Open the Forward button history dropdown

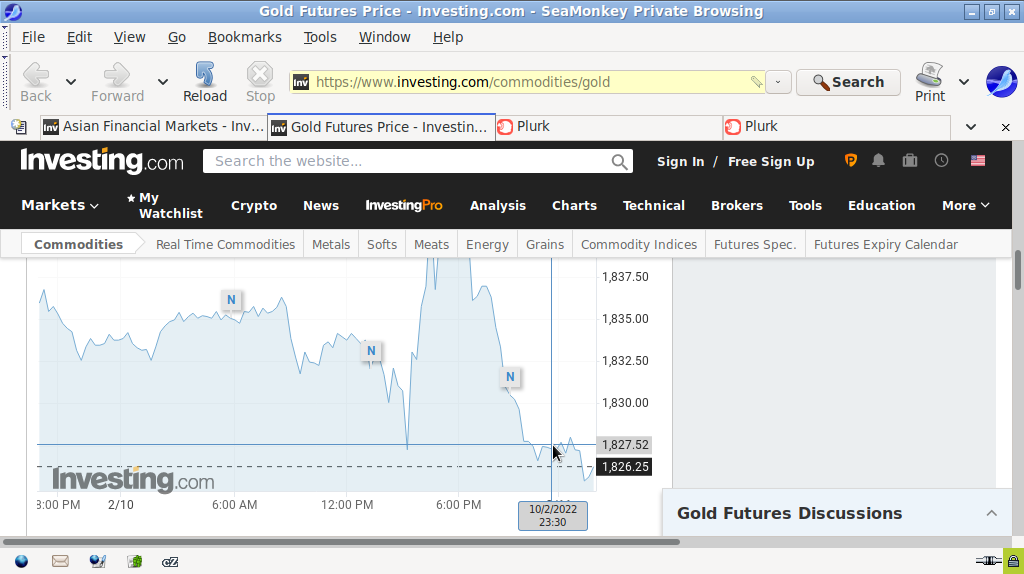pyautogui.click(x=163, y=82)
